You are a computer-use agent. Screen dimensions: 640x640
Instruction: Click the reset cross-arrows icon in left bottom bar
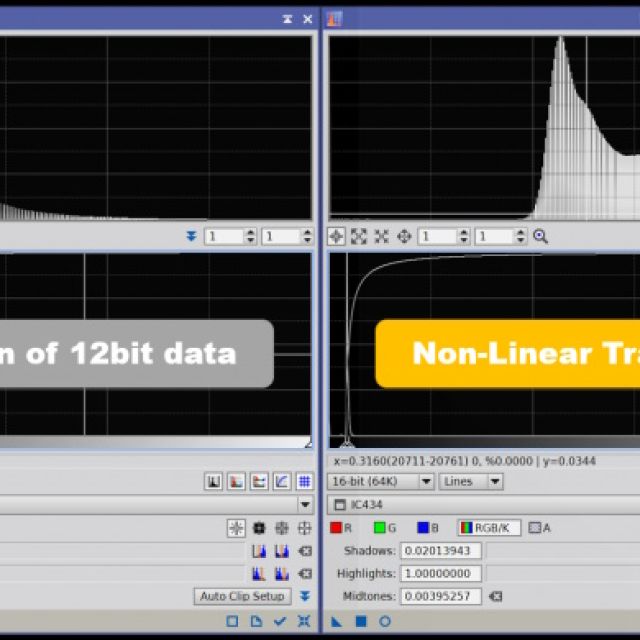pyautogui.click(x=304, y=621)
